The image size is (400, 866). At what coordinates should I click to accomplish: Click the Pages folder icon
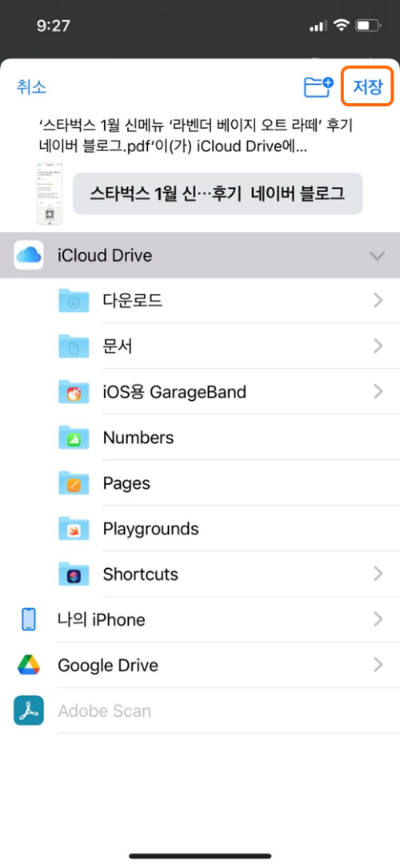73,483
